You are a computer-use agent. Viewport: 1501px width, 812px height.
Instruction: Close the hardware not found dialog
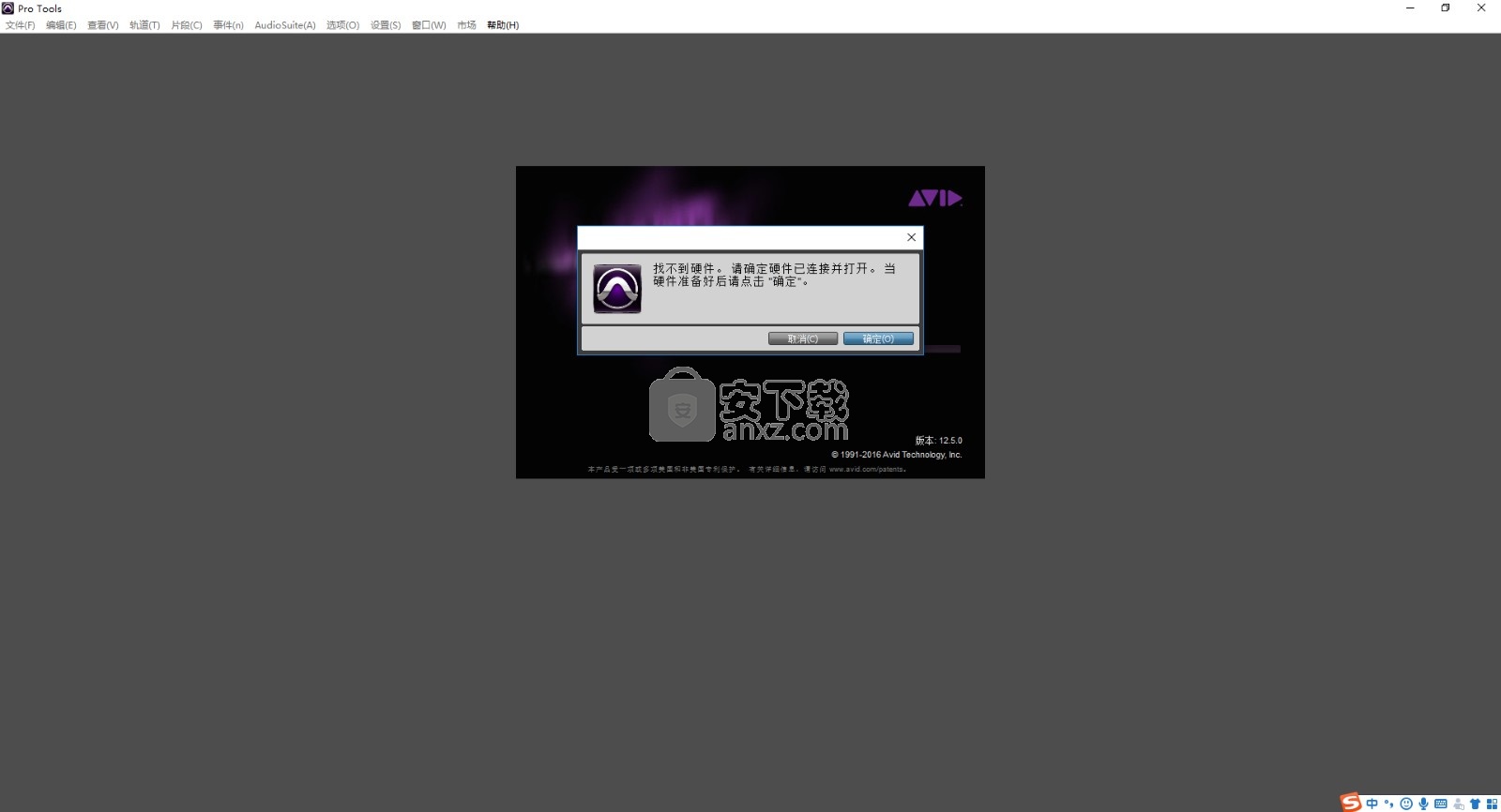point(911,237)
